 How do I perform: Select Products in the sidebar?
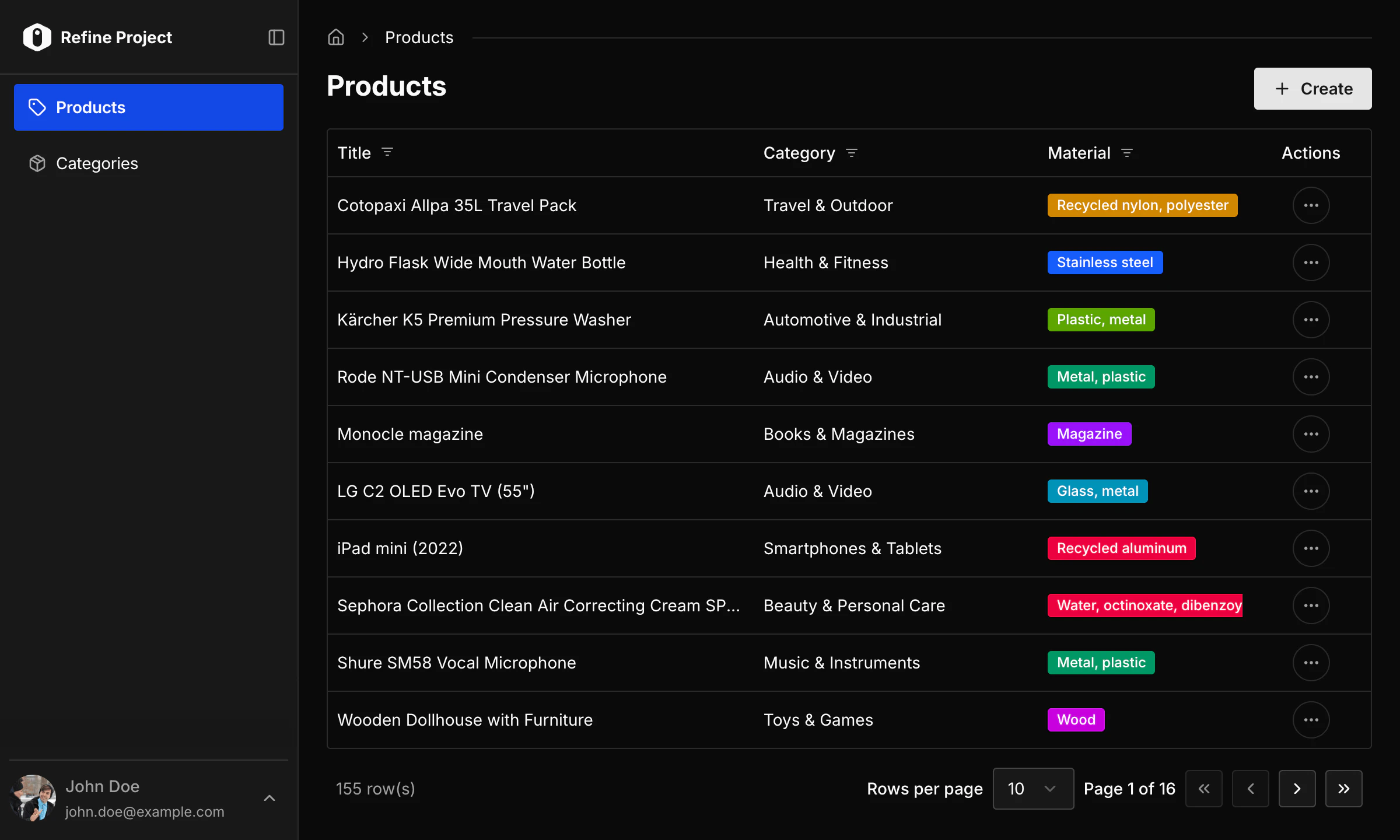(x=149, y=107)
